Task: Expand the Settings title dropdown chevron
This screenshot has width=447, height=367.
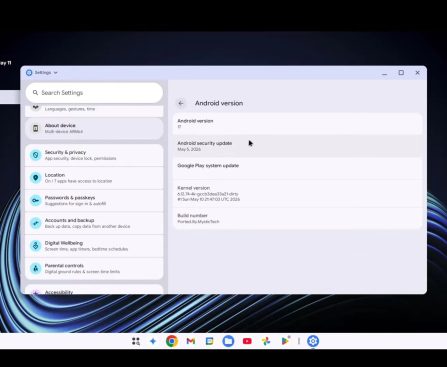Action: pos(56,73)
